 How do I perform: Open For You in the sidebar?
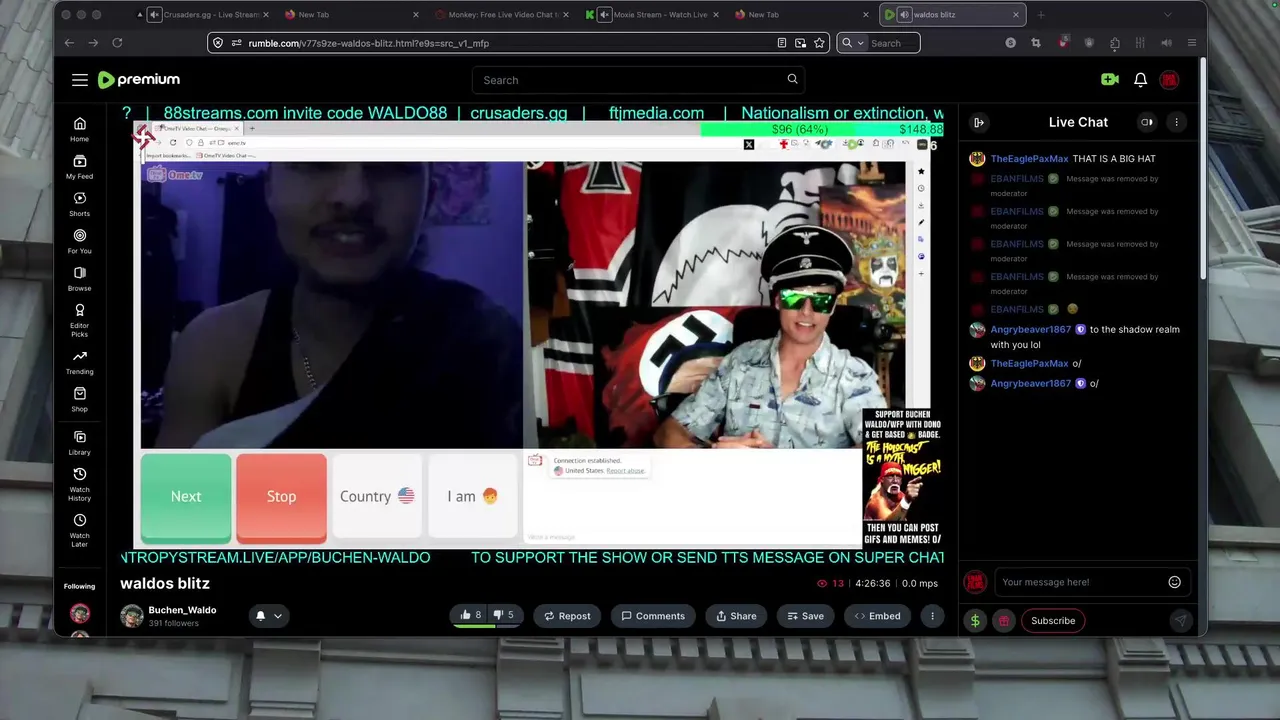tap(79, 241)
